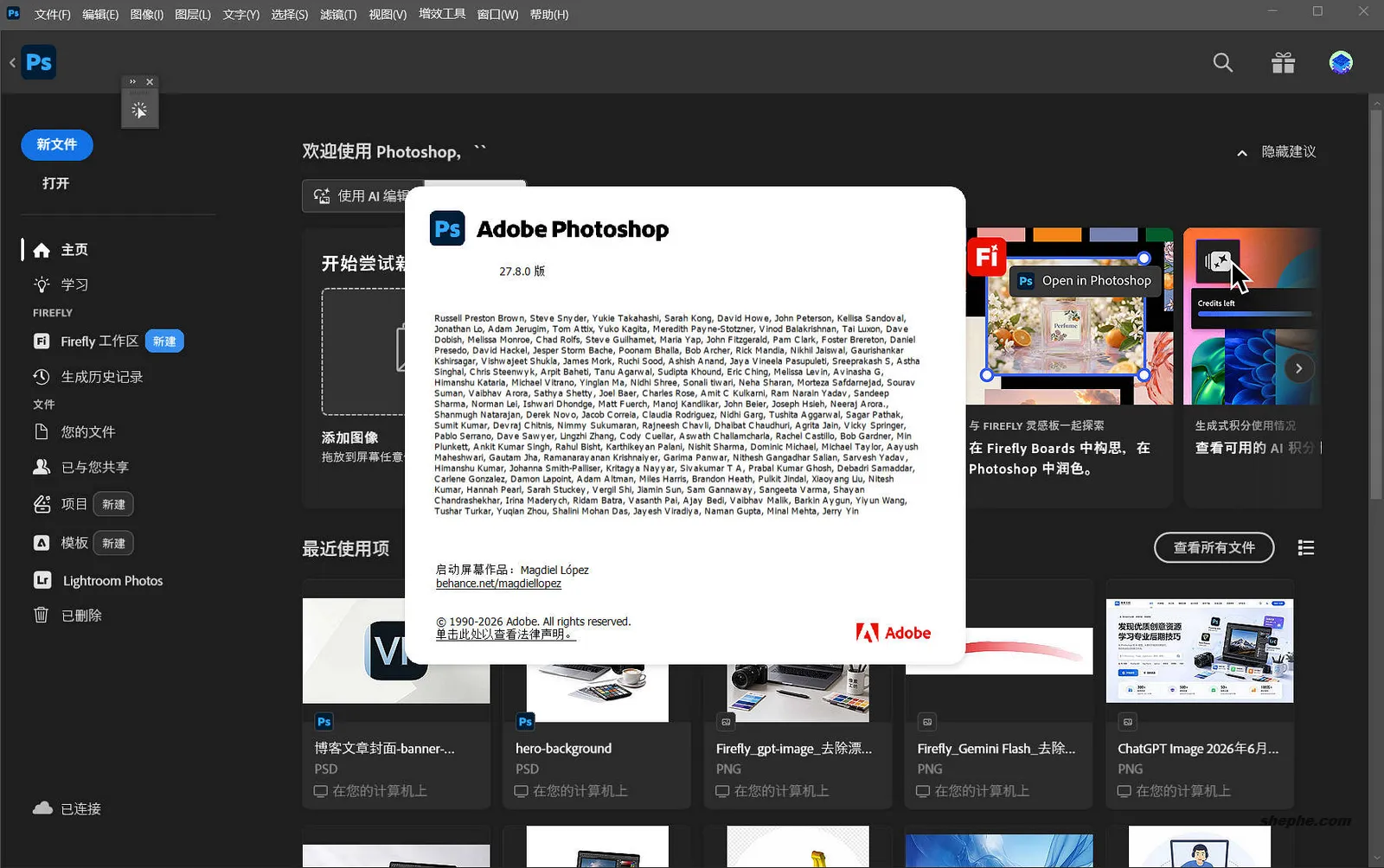Click the Ps file type icon on hero-background card
Screen dimensions: 1384x868
pos(525,722)
